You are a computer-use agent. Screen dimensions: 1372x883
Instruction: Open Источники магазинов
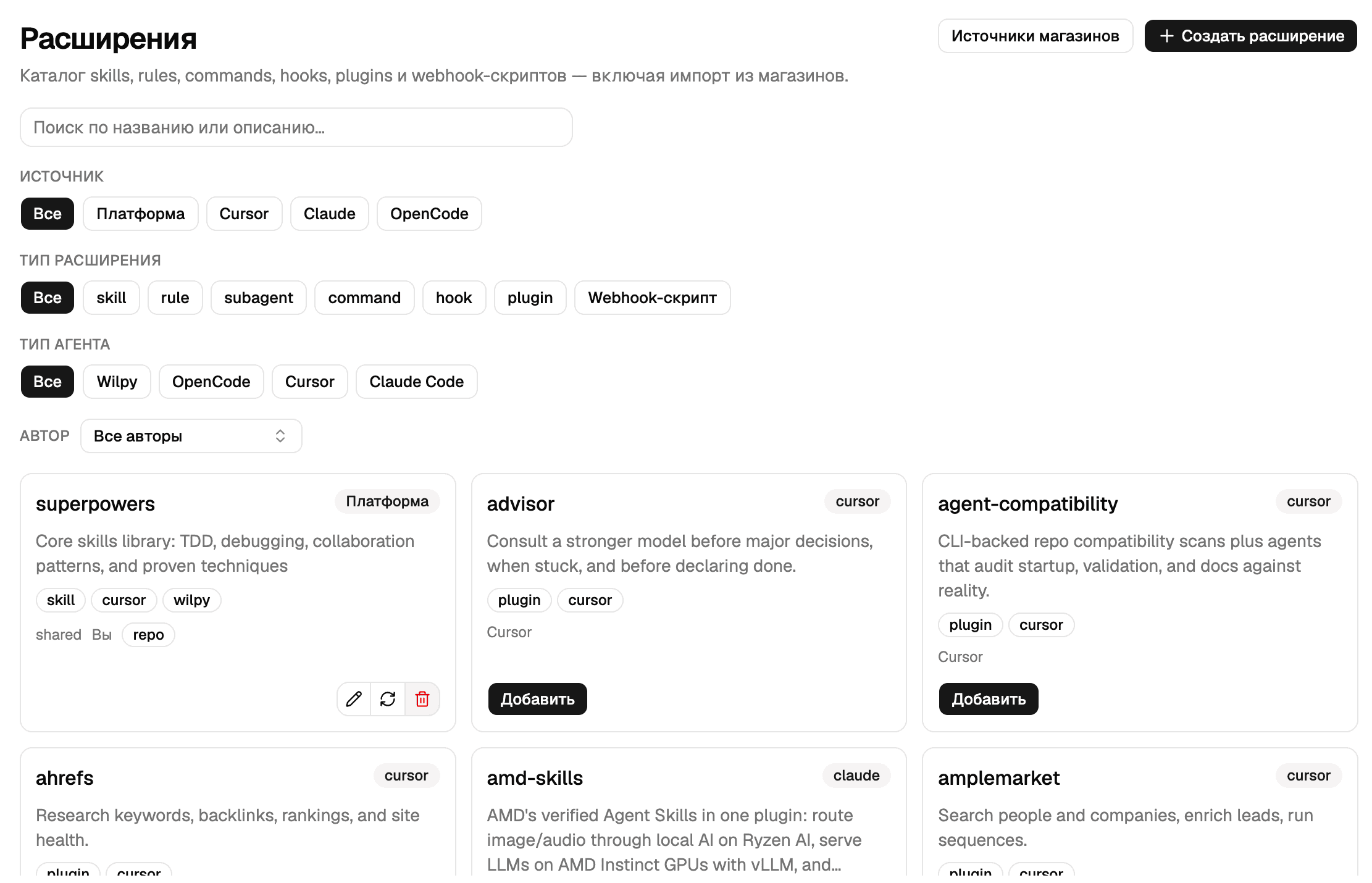tap(1035, 36)
